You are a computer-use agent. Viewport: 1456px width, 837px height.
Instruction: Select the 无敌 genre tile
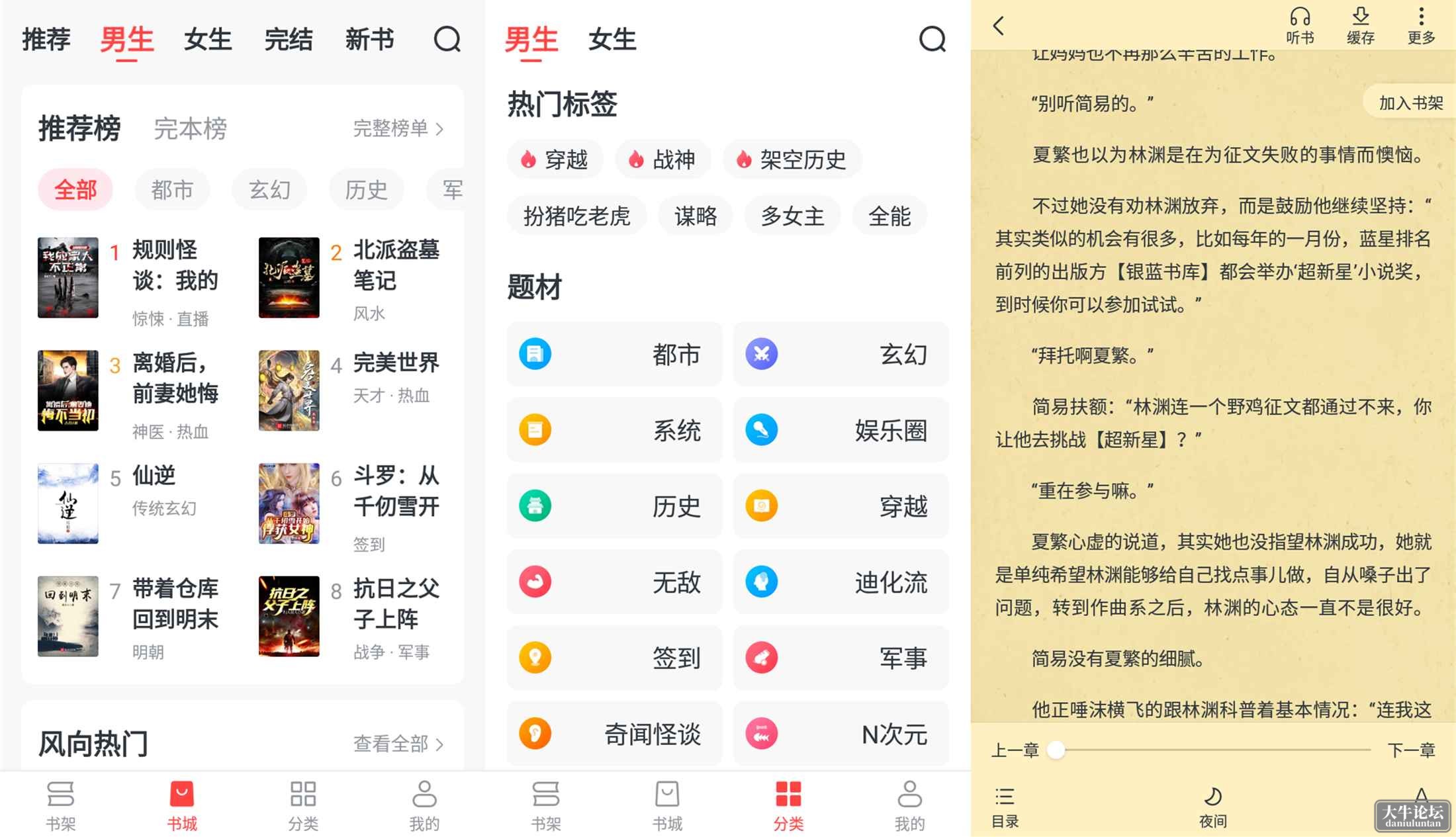click(614, 582)
